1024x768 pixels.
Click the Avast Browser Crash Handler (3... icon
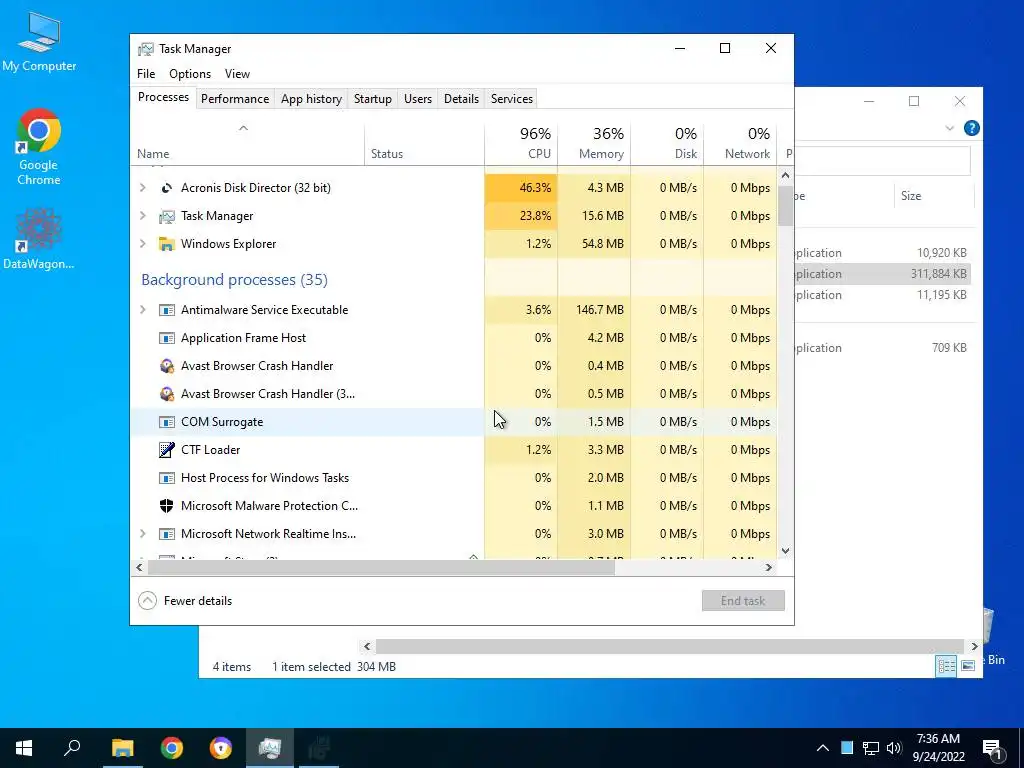pyautogui.click(x=167, y=394)
